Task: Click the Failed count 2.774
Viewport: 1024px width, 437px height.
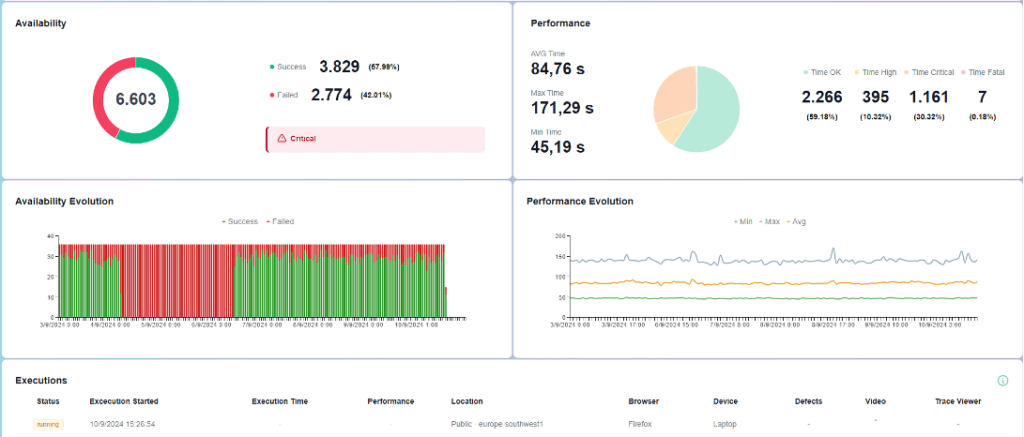Action: (x=331, y=95)
